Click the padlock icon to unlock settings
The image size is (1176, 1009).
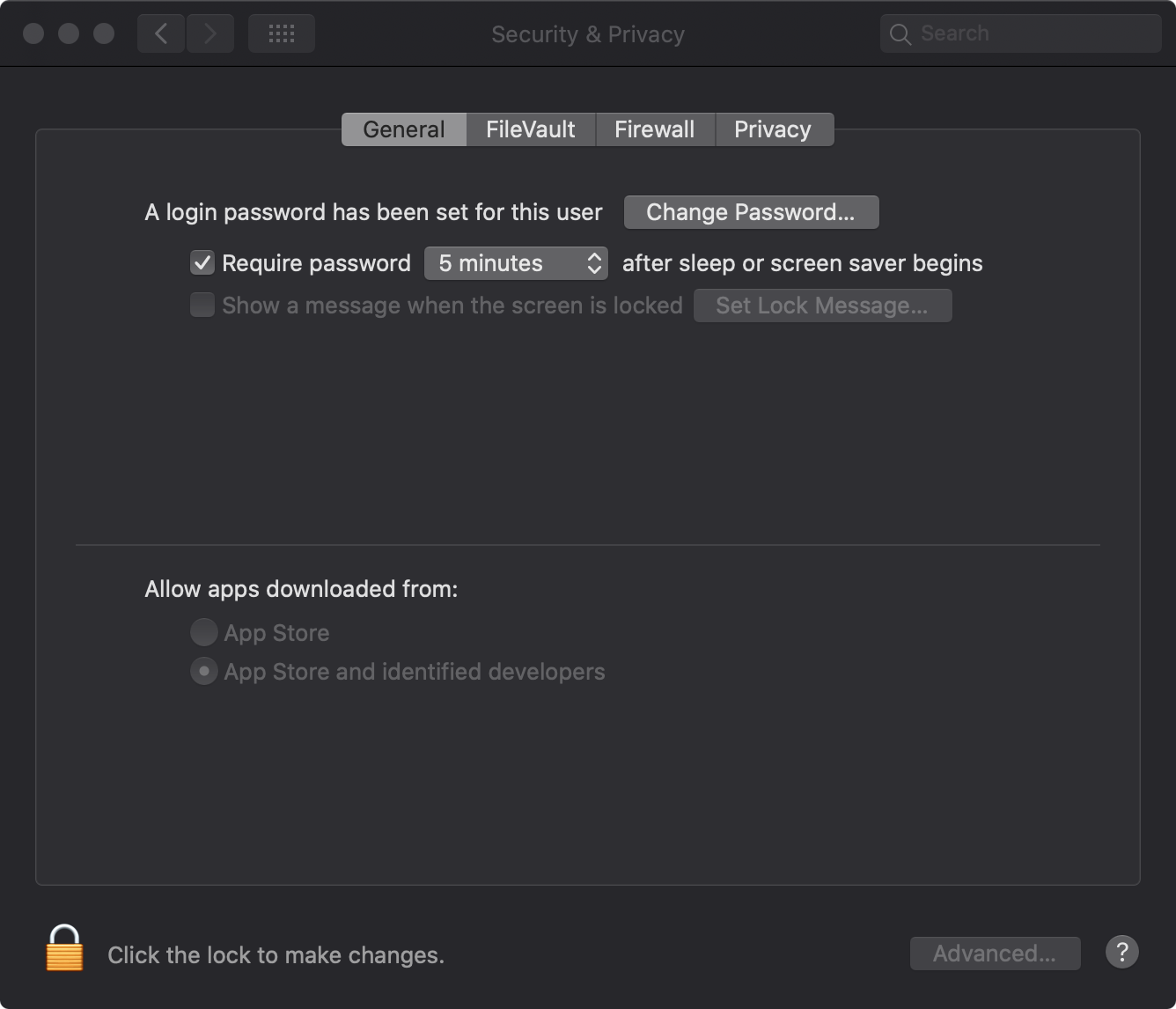64,948
